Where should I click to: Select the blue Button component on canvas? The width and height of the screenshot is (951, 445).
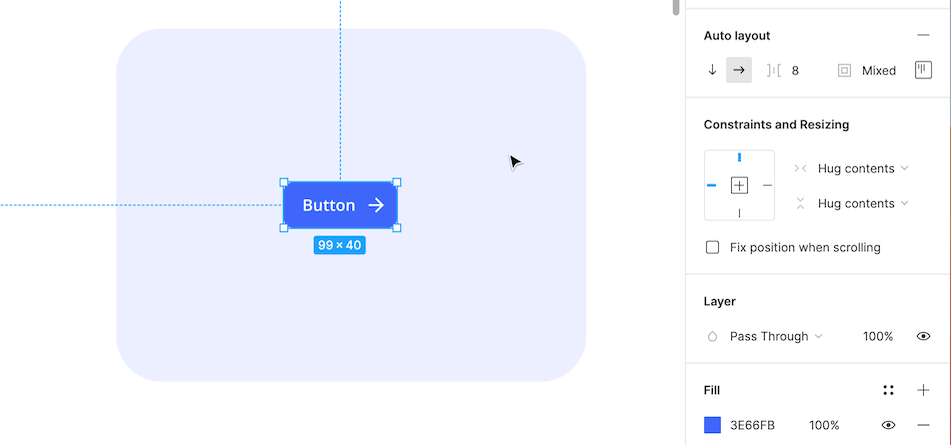(x=340, y=205)
